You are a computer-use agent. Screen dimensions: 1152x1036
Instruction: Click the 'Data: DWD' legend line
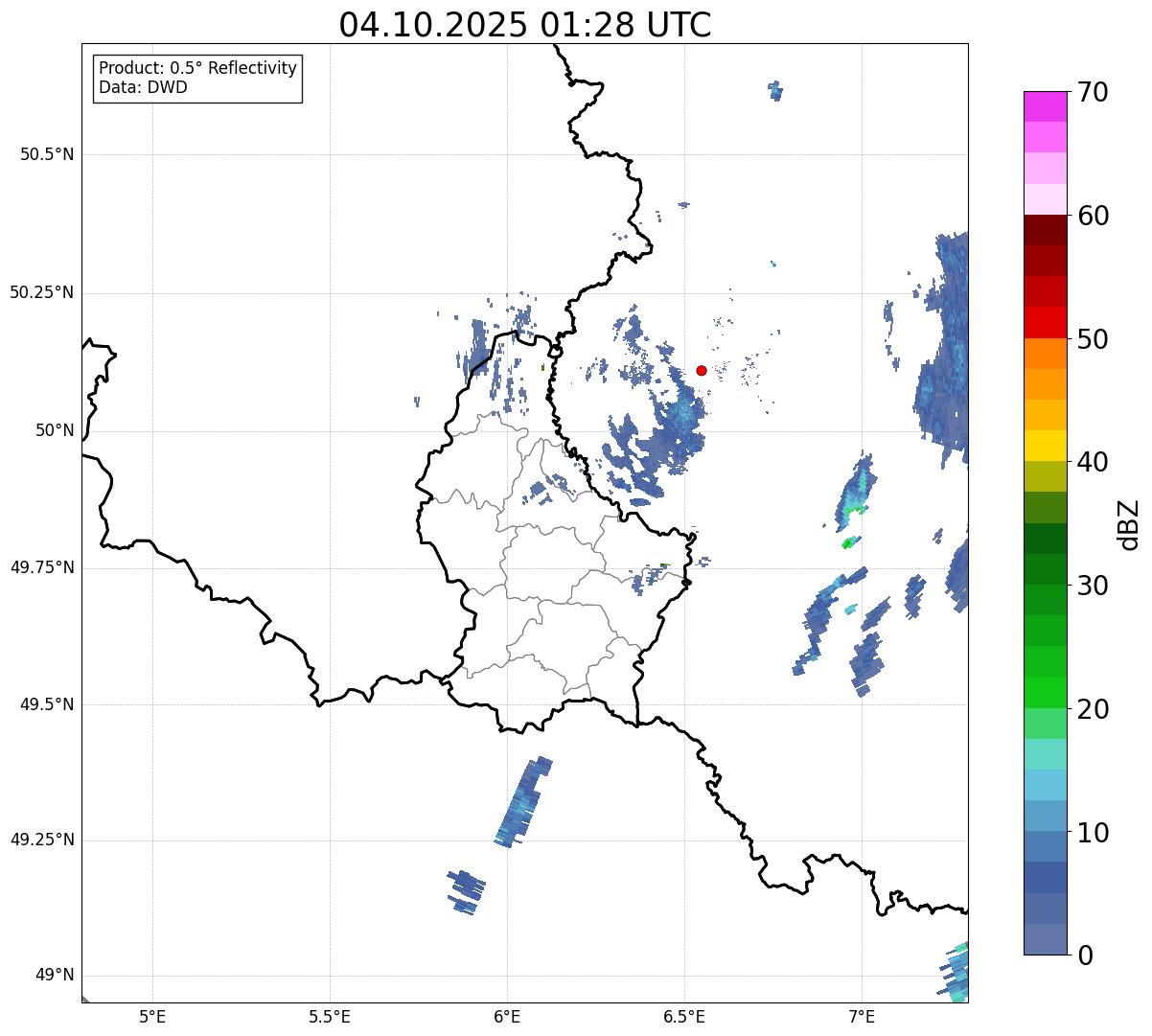pos(144,87)
